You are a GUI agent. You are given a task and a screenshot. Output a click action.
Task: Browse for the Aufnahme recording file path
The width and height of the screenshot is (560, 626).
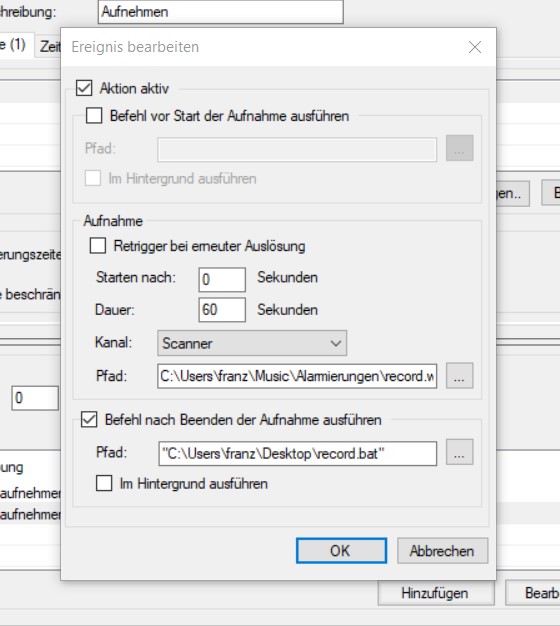point(459,376)
